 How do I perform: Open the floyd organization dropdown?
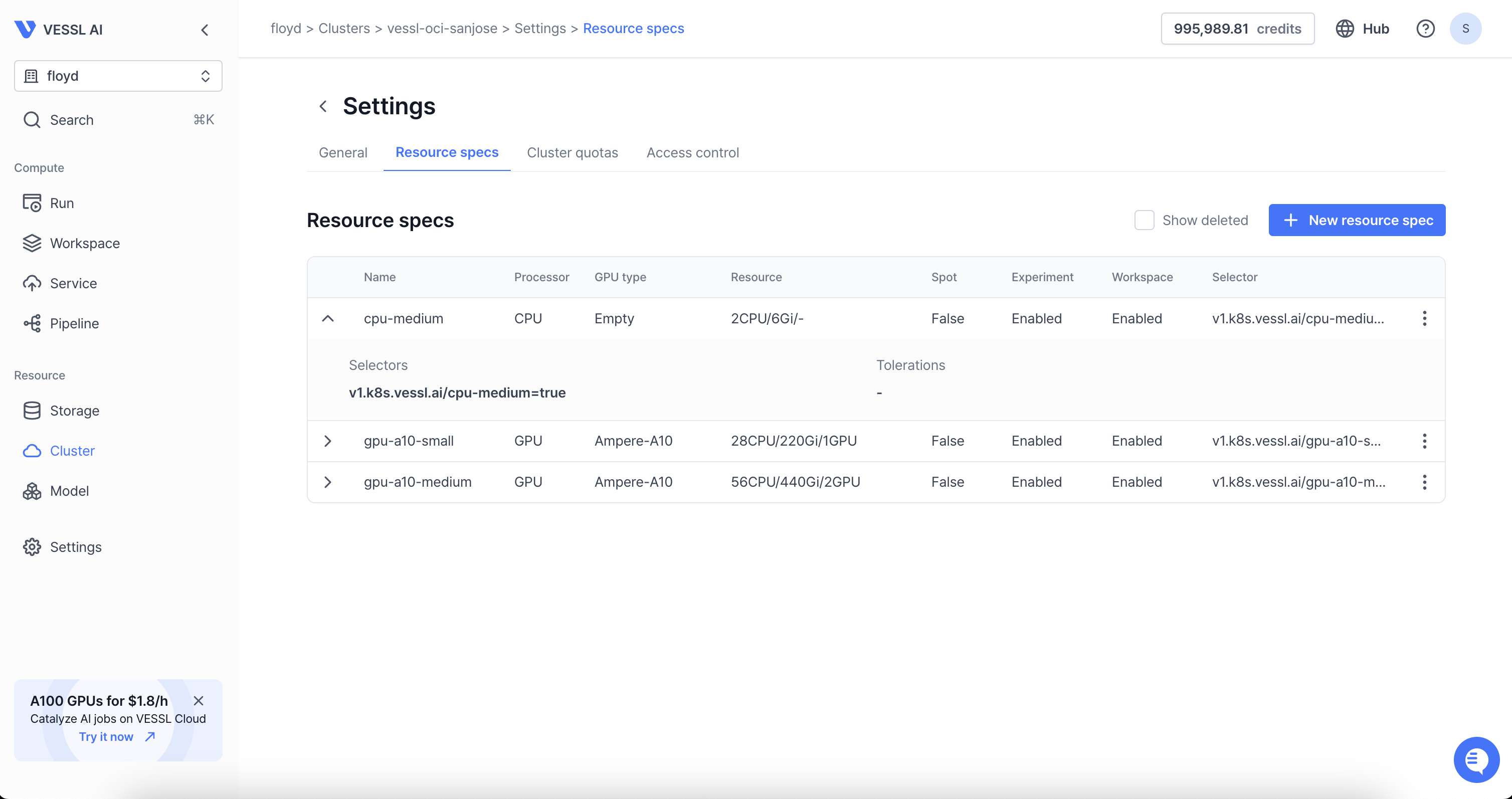click(118, 76)
